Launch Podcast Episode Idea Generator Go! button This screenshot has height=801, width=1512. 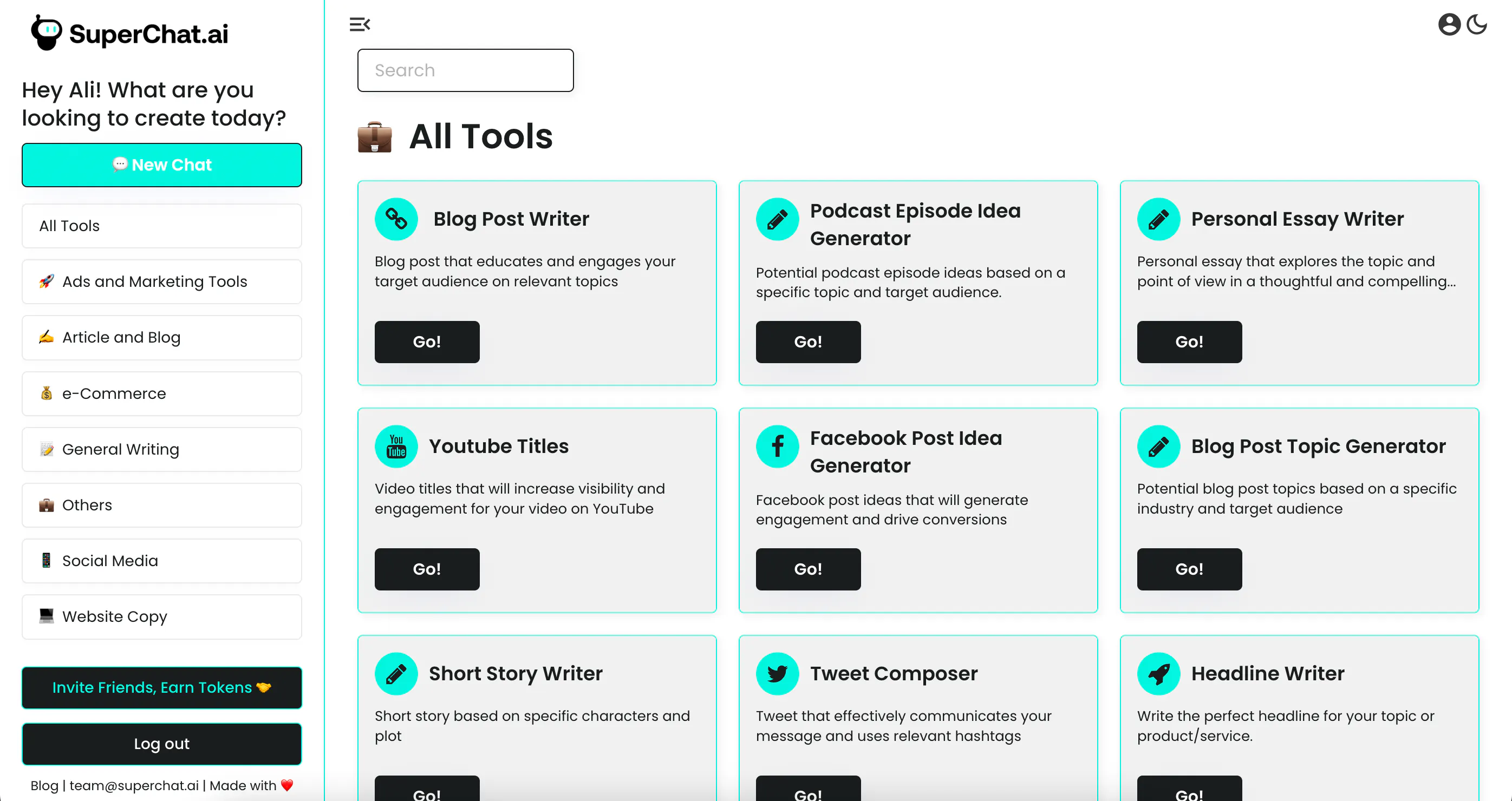pyautogui.click(x=808, y=342)
